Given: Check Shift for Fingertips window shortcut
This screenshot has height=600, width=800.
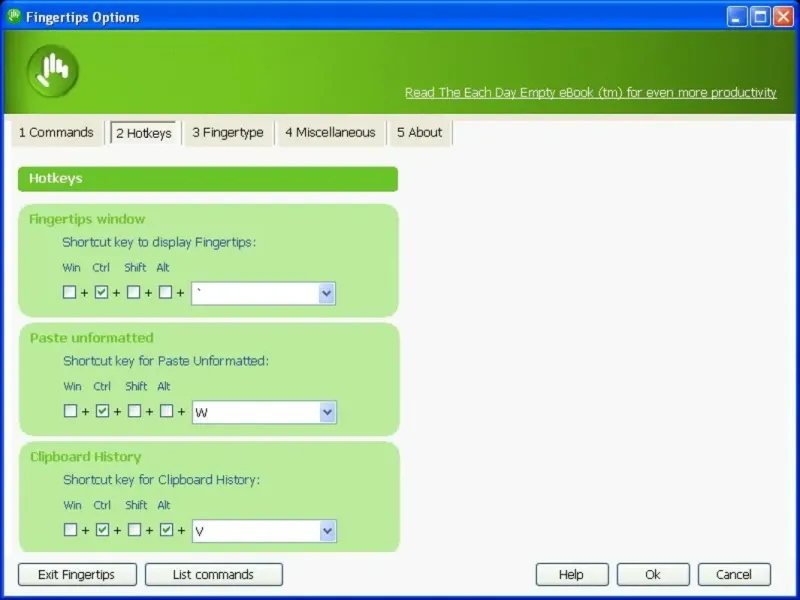Looking at the screenshot, I should coord(133,292).
